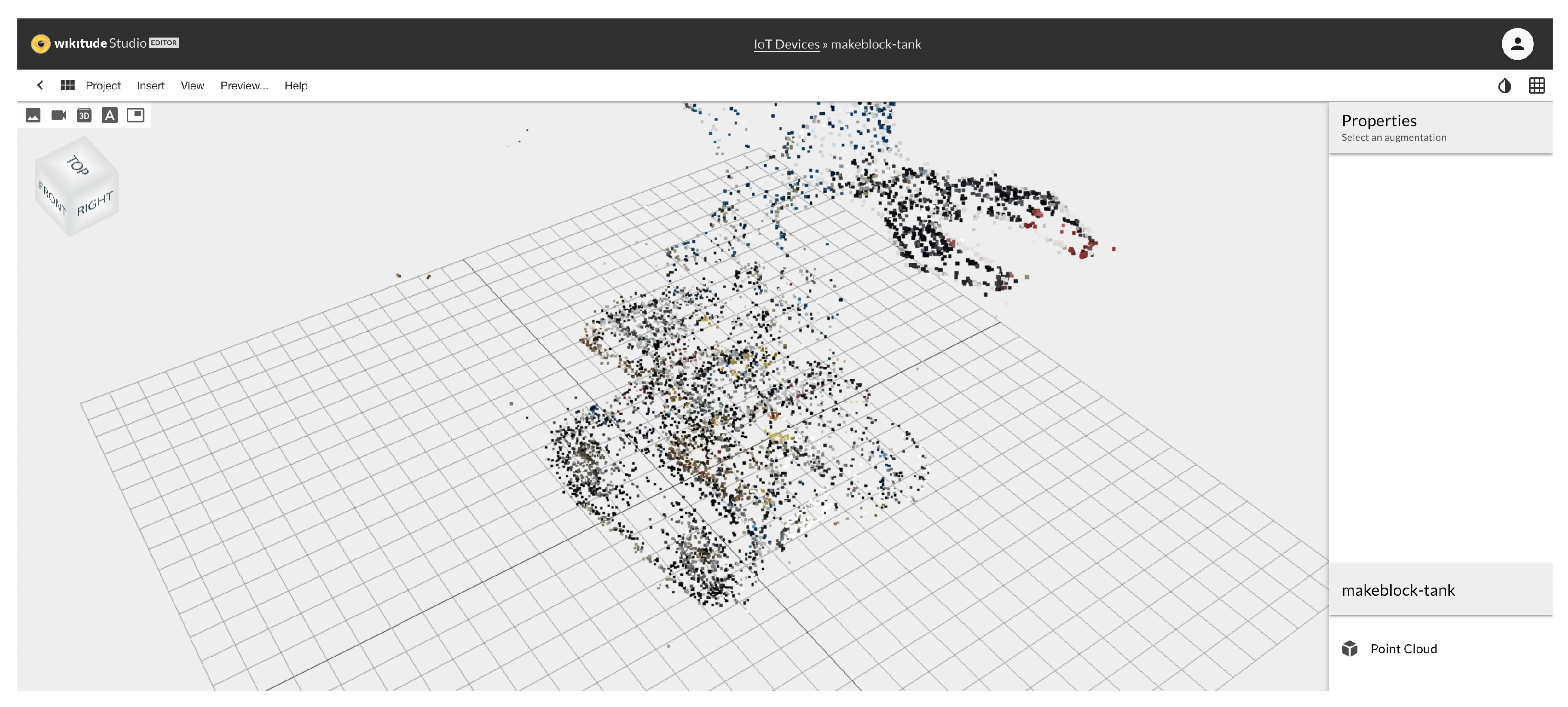1568x707 pixels.
Task: Open the user account avatar
Action: [1516, 44]
